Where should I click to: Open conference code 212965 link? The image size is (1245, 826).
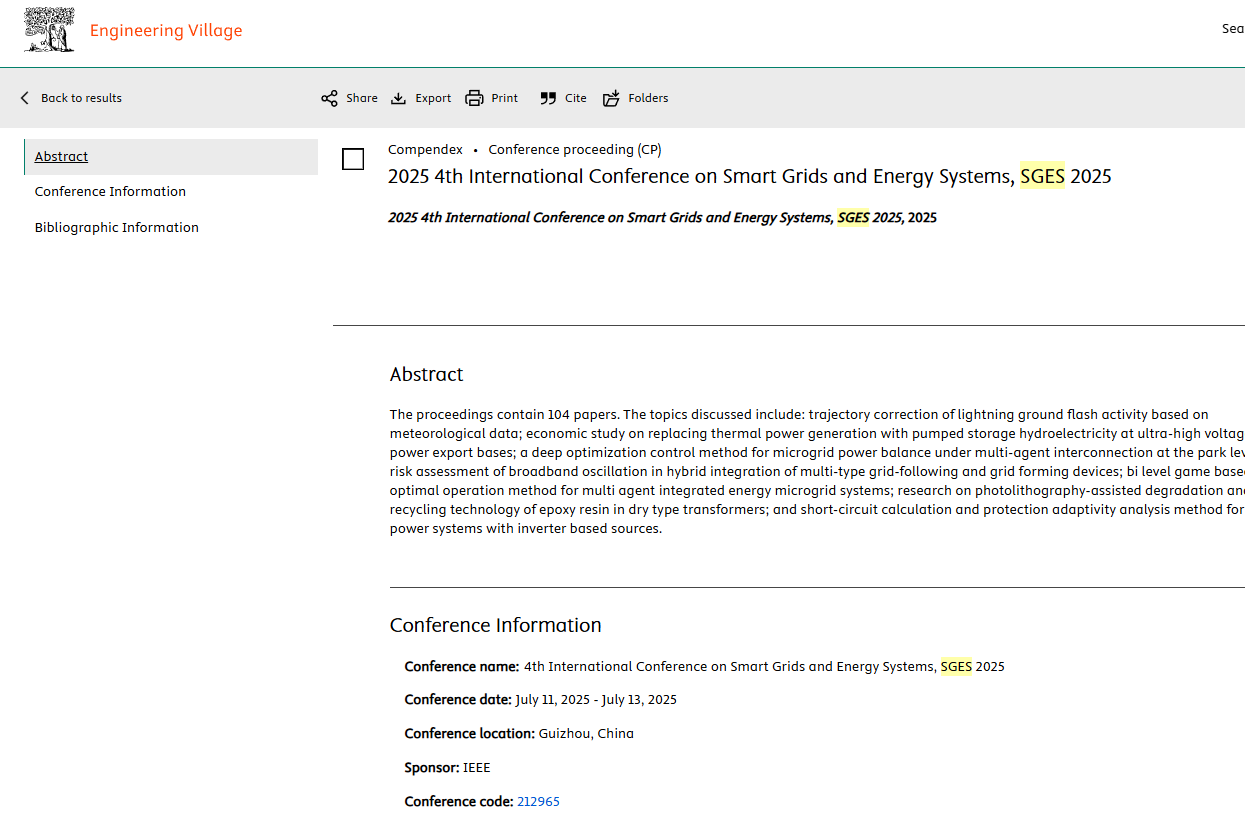pyautogui.click(x=538, y=802)
